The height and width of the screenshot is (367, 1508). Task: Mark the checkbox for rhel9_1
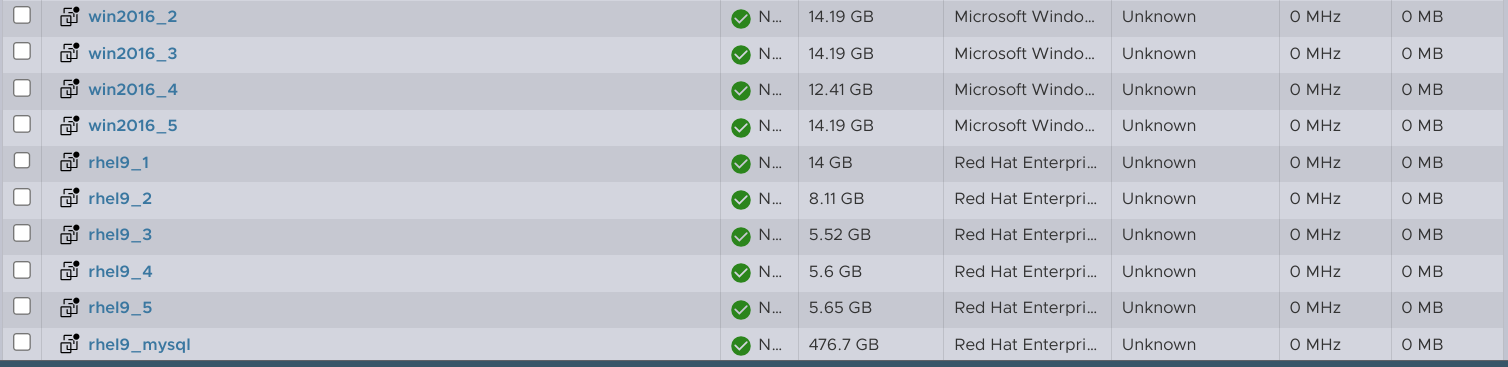click(x=22, y=160)
